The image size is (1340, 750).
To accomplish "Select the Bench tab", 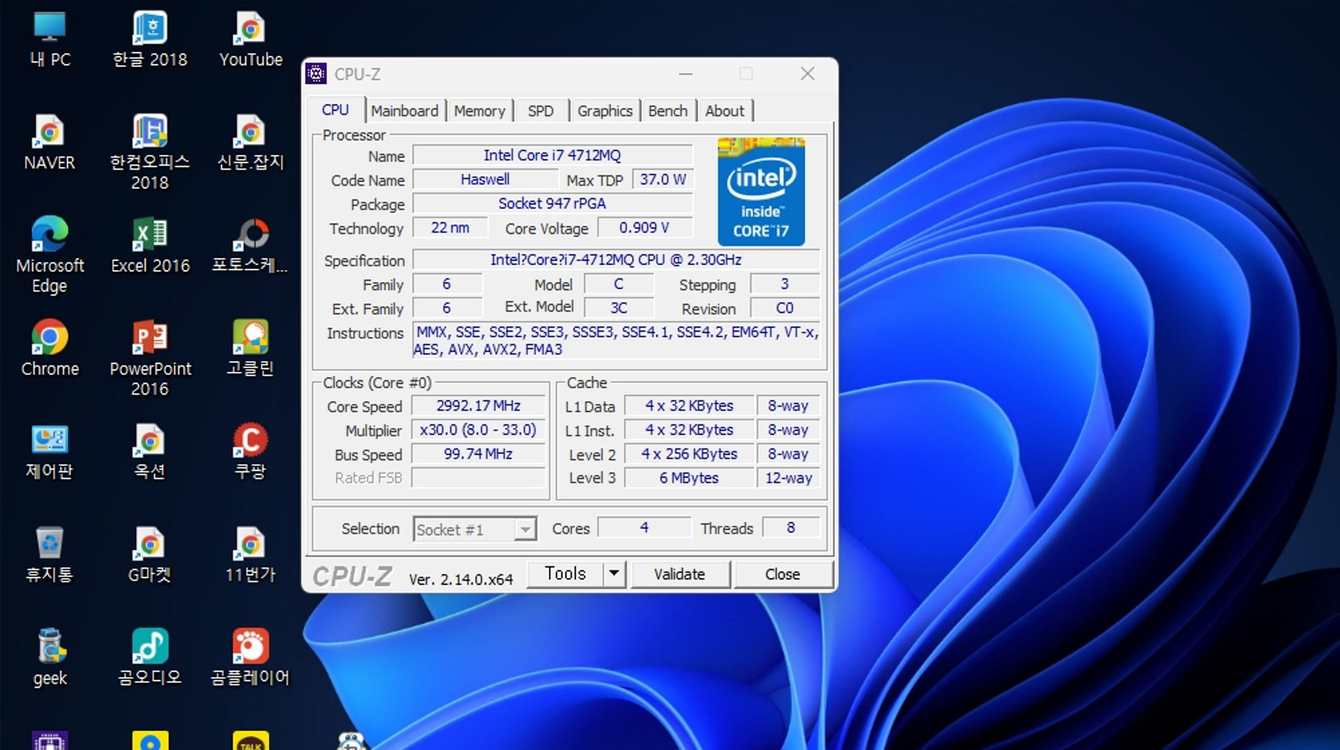I will [667, 110].
